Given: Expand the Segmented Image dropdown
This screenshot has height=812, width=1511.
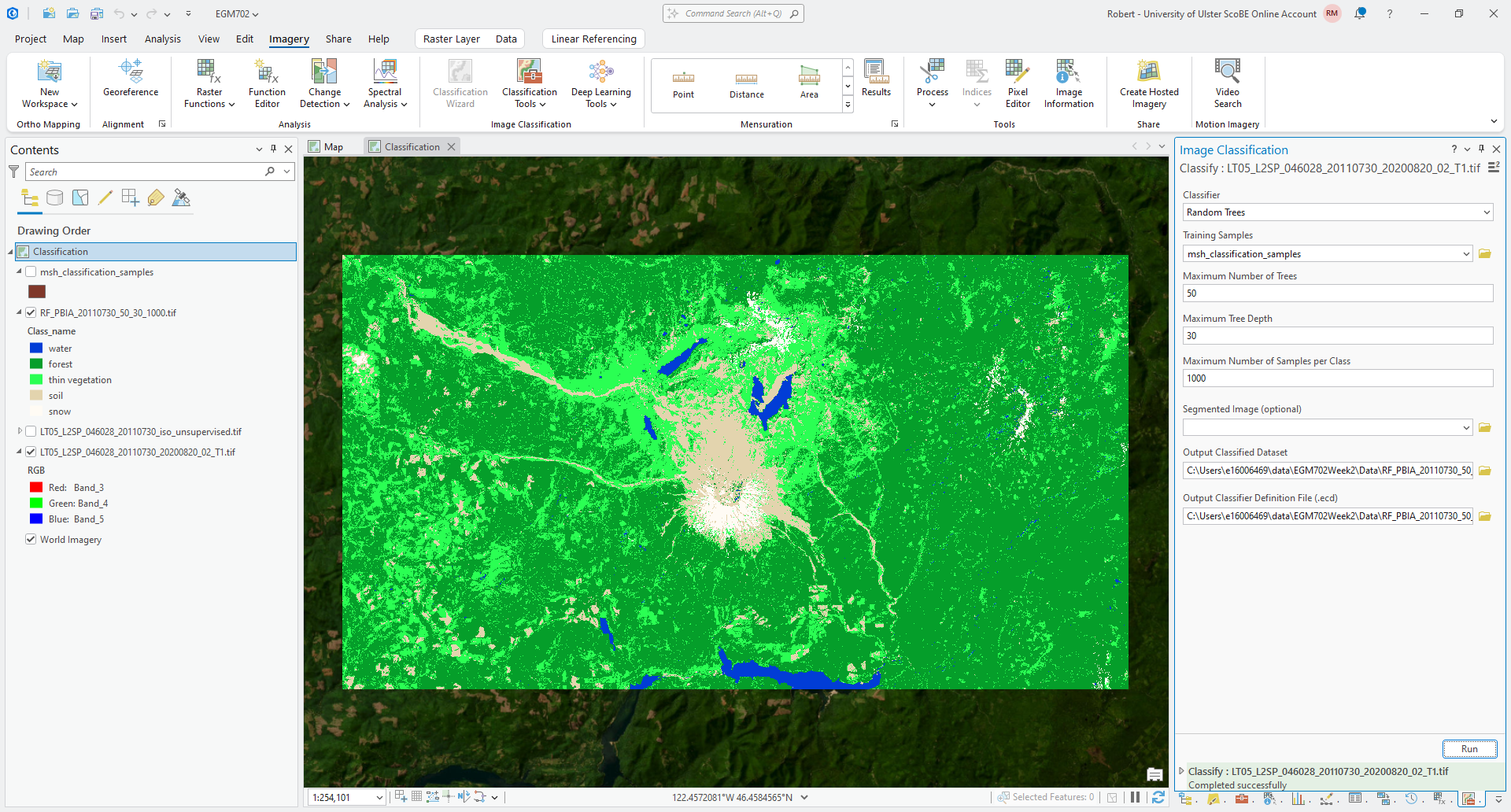Looking at the screenshot, I should pos(1466,428).
